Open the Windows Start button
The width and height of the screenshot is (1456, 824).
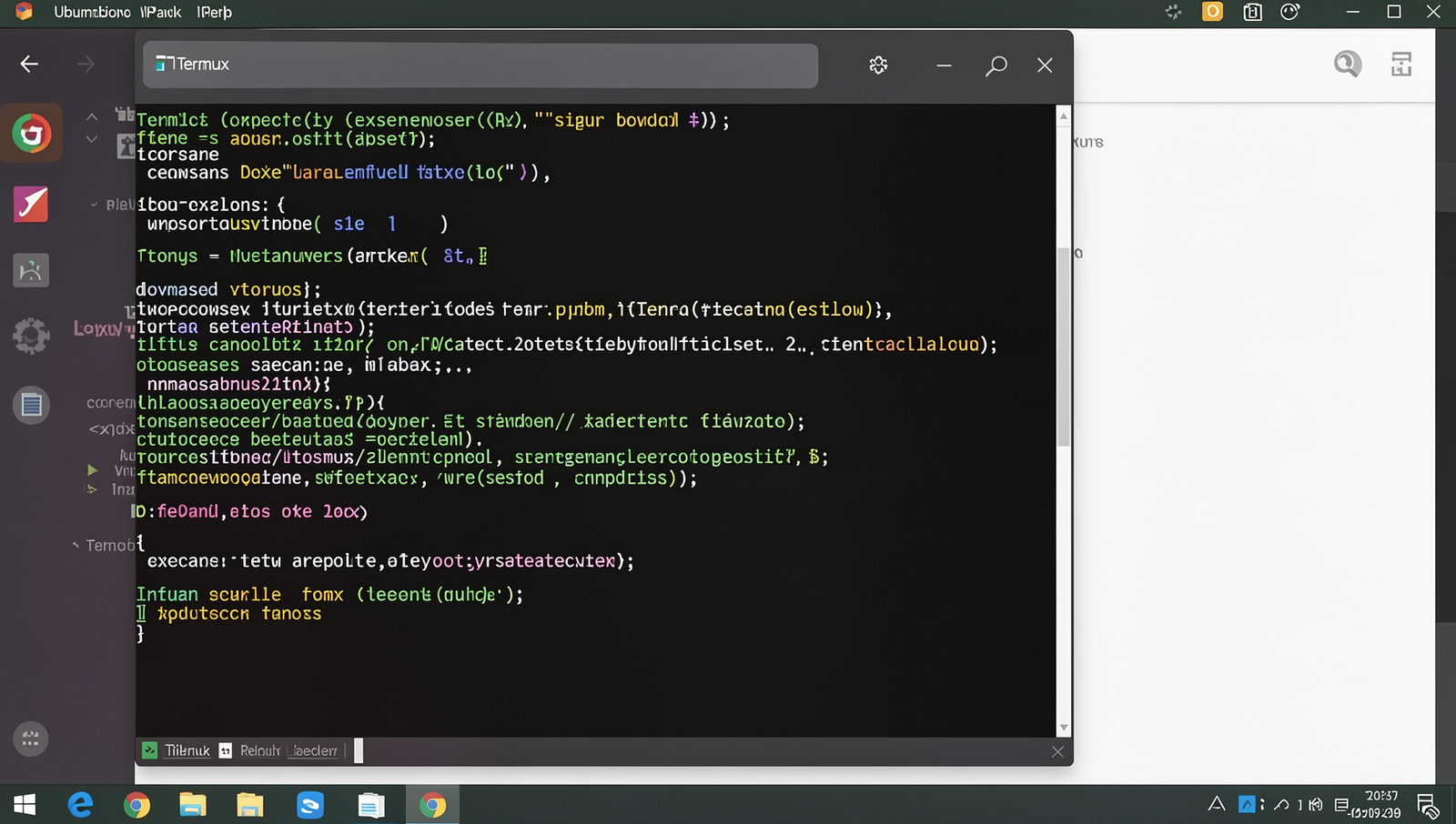coord(25,805)
